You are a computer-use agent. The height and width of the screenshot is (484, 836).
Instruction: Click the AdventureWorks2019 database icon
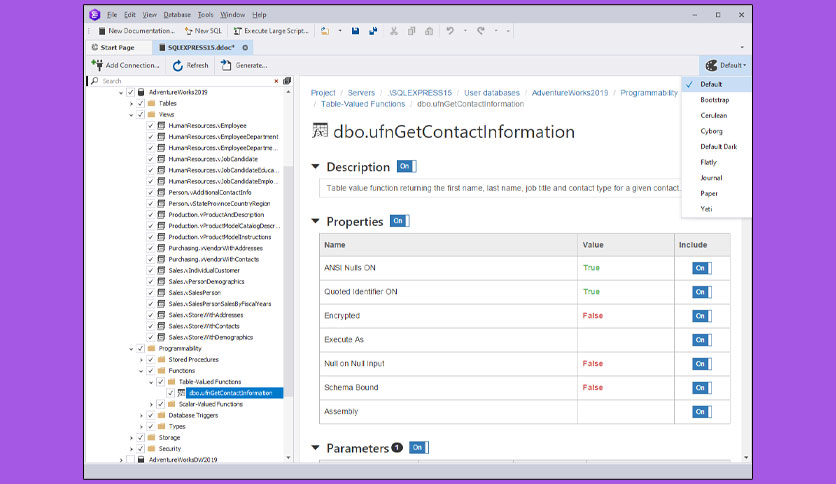pyautogui.click(x=141, y=92)
